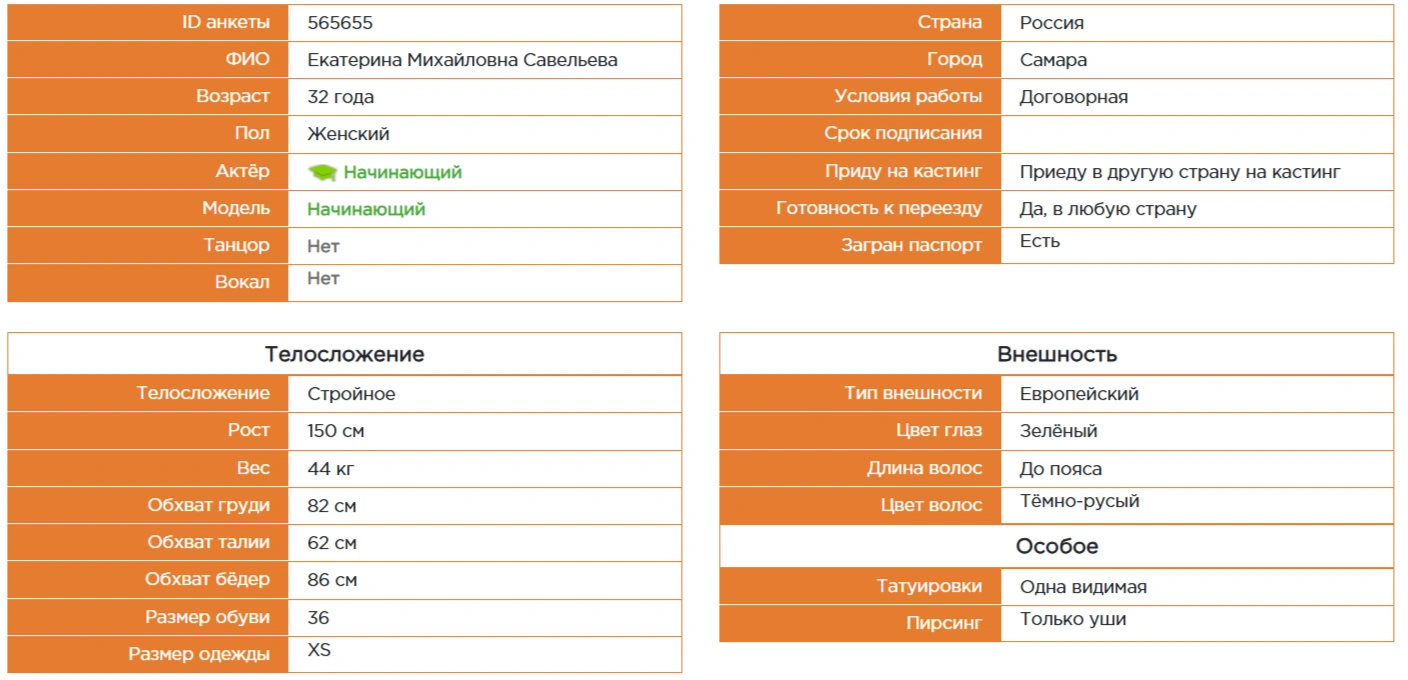Image resolution: width=1408 pixels, height=680 pixels.
Task: Click green 'Начинающий' text in Актёр row
Action: pos(402,172)
